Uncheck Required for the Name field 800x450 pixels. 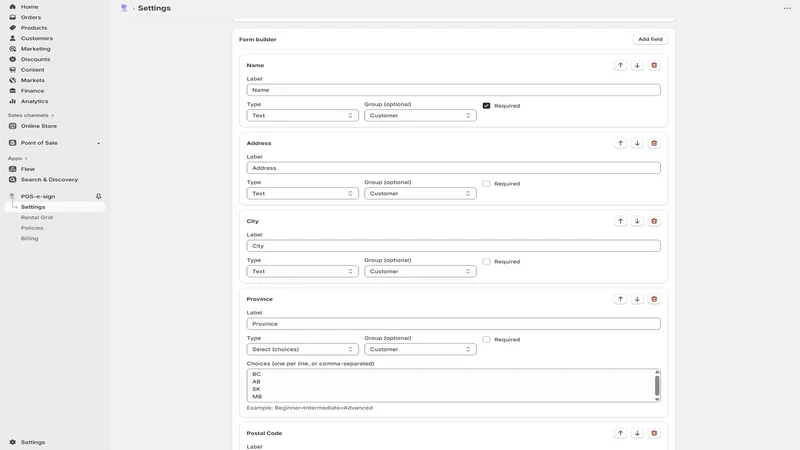tap(486, 106)
